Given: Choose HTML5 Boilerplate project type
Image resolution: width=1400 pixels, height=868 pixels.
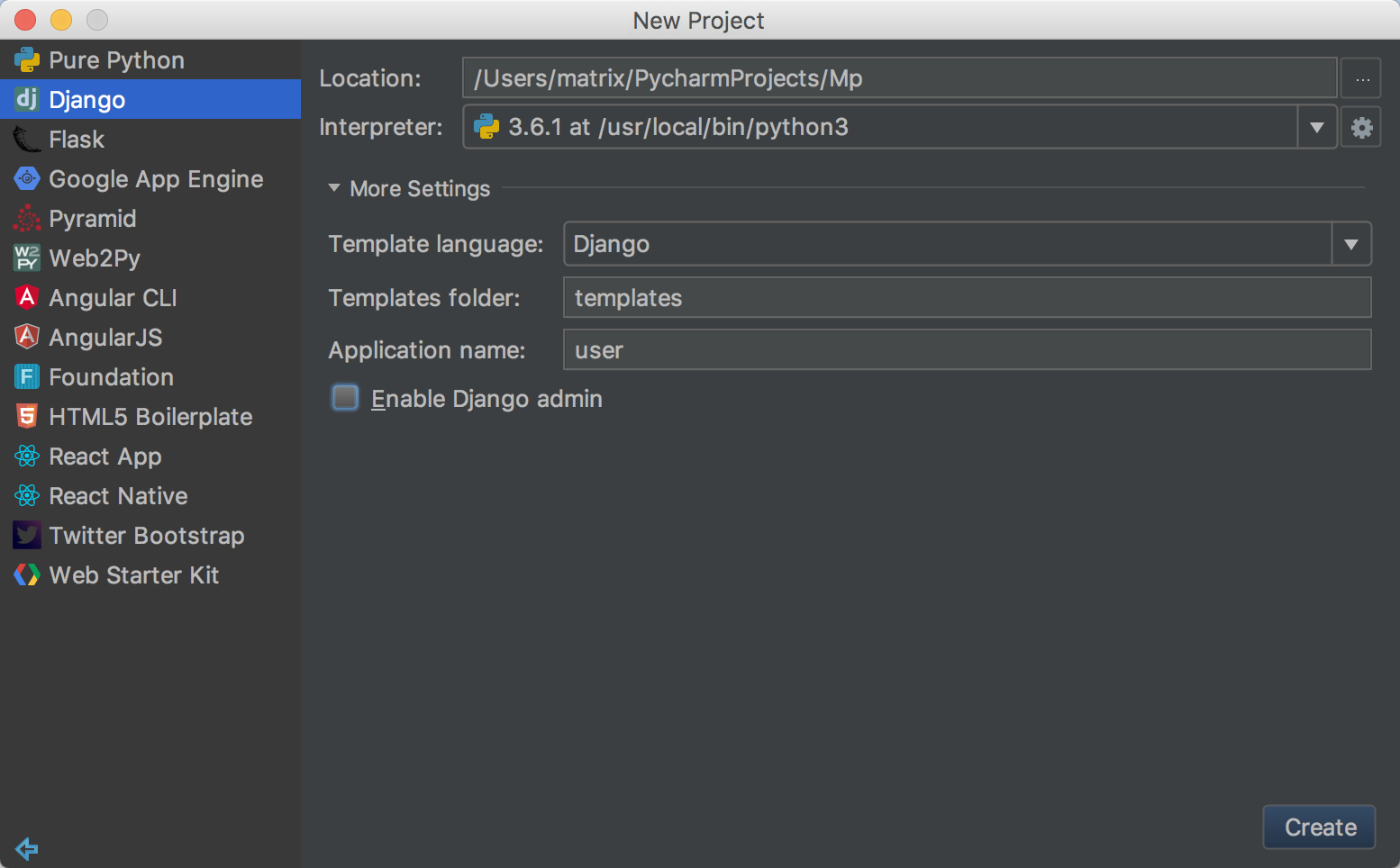Looking at the screenshot, I should coord(150,416).
